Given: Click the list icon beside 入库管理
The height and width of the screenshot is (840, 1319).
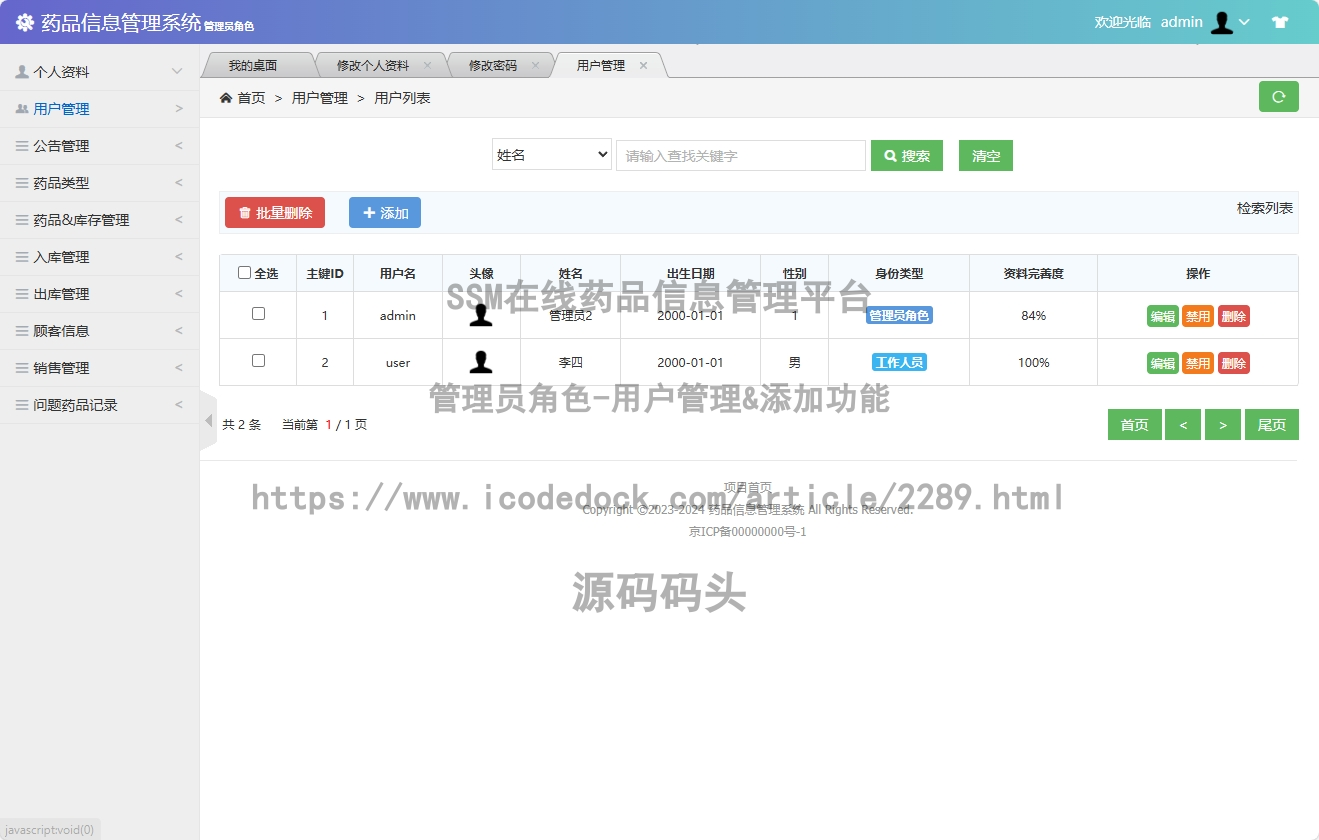Looking at the screenshot, I should pyautogui.click(x=22, y=257).
